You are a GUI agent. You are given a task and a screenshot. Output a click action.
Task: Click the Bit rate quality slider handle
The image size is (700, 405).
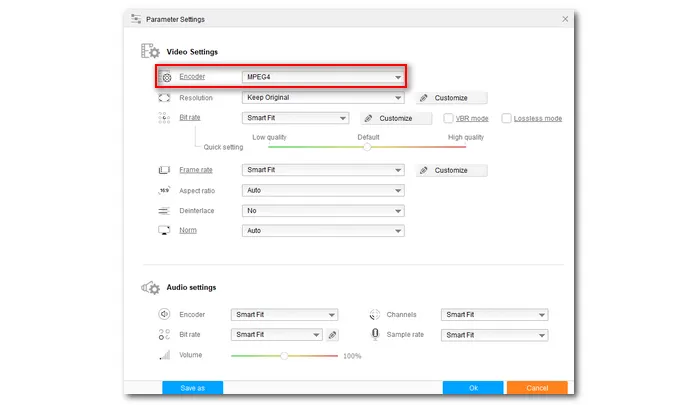[367, 146]
